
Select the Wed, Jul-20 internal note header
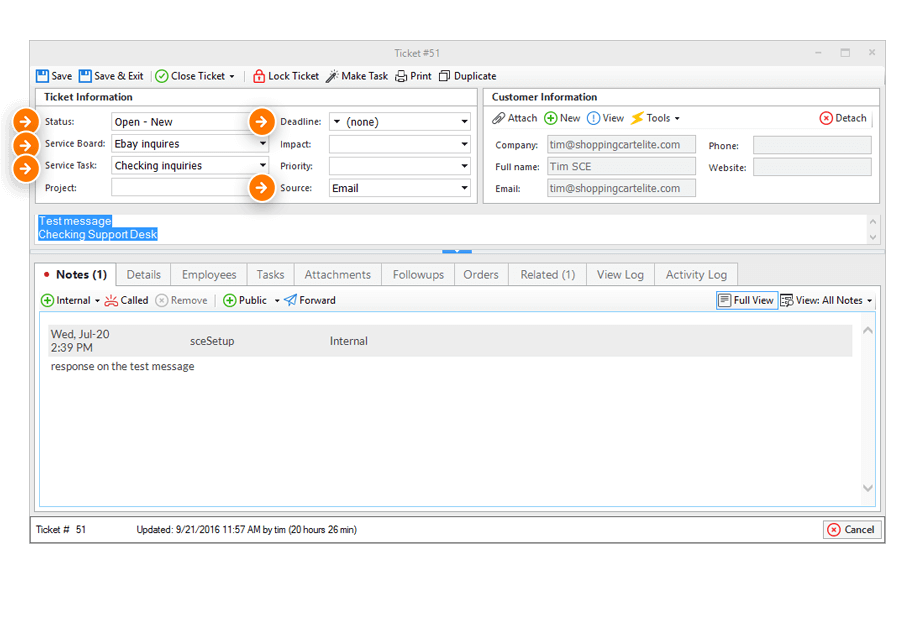tap(451, 341)
